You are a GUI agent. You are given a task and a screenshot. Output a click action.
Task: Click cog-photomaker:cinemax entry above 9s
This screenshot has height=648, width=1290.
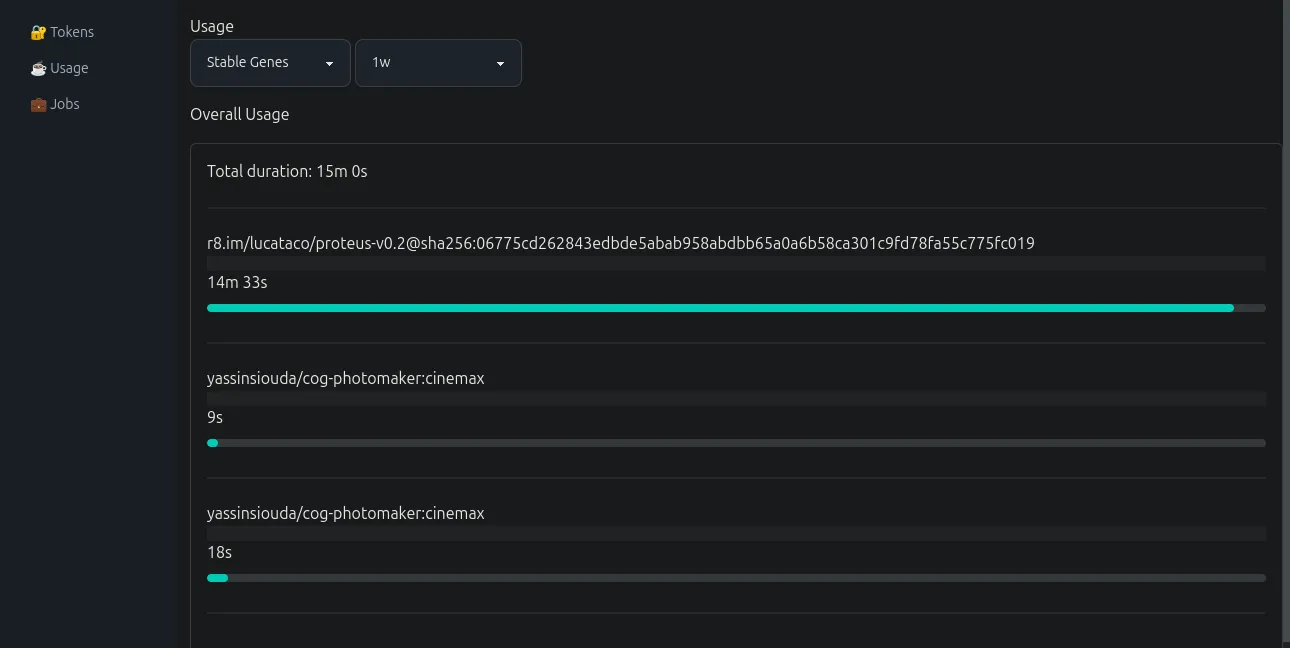345,378
